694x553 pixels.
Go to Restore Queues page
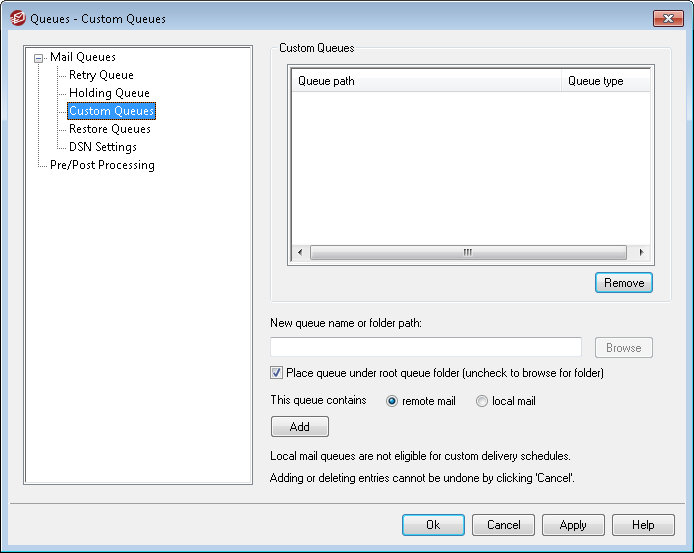pos(110,129)
